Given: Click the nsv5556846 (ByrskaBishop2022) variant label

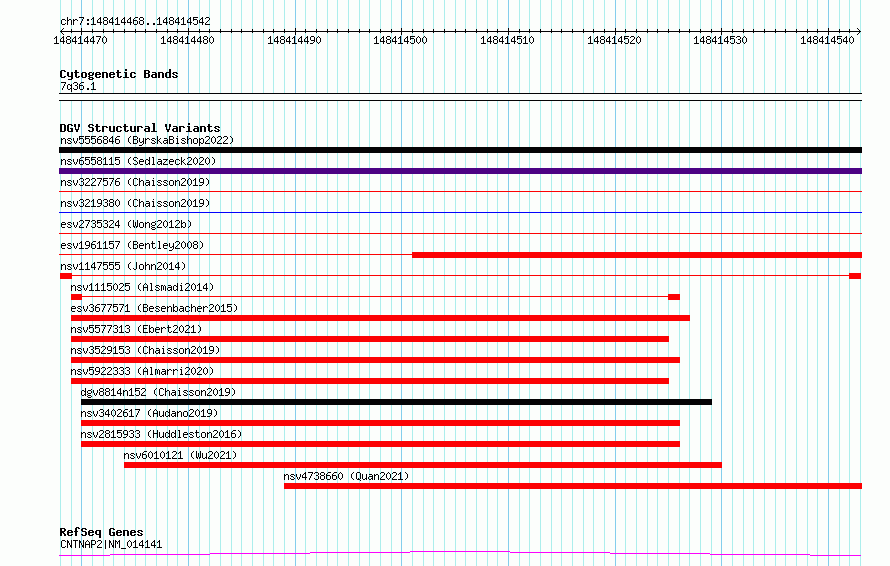Looking at the screenshot, I should 147,140.
